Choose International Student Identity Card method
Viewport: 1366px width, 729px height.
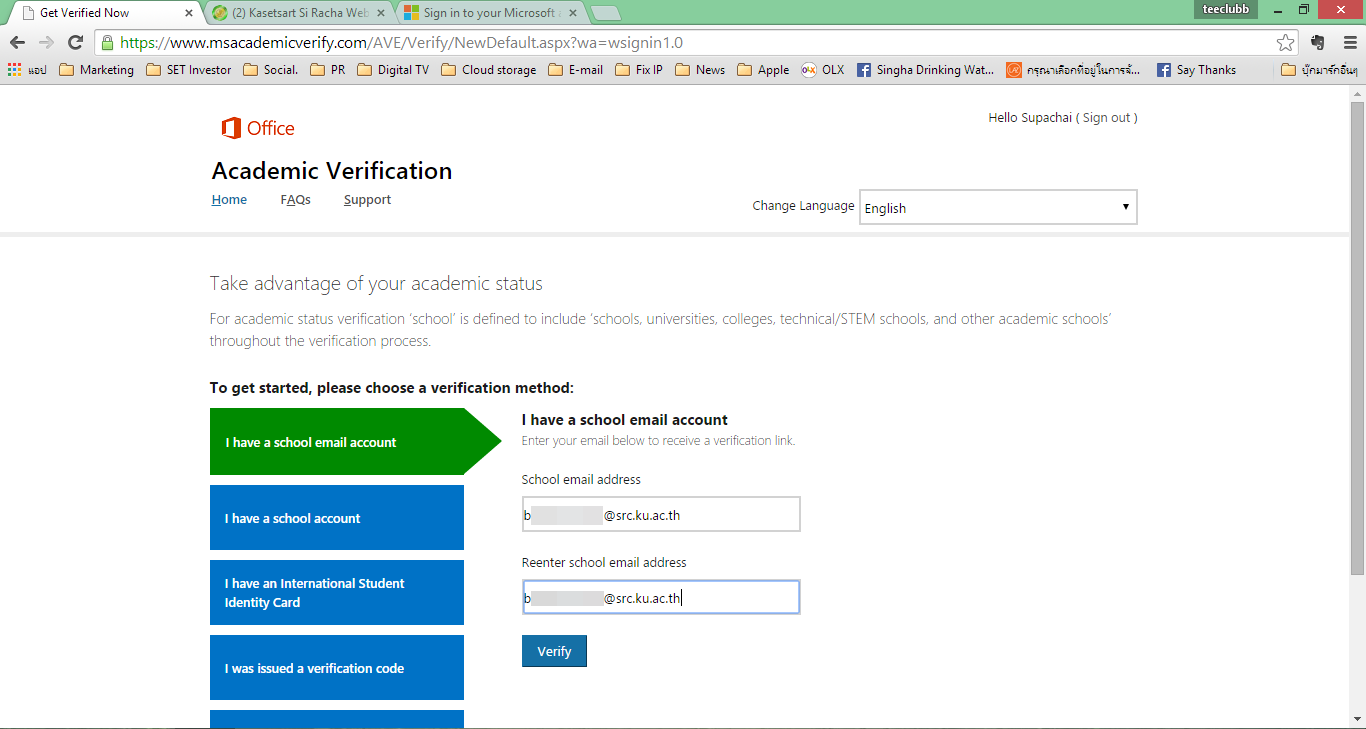coord(337,593)
